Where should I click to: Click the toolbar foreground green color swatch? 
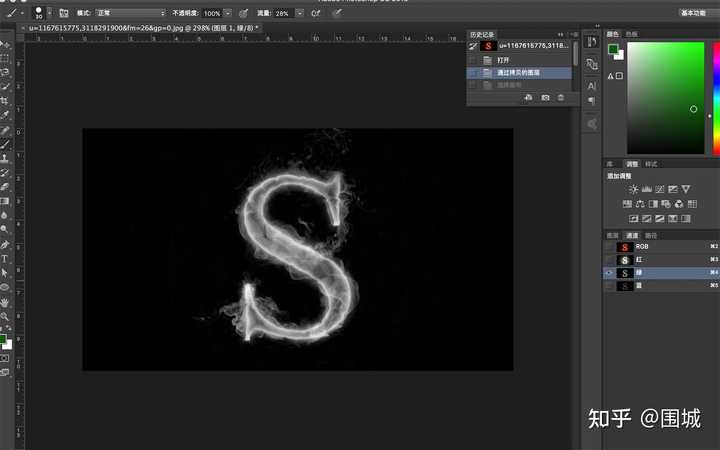(x=3, y=339)
